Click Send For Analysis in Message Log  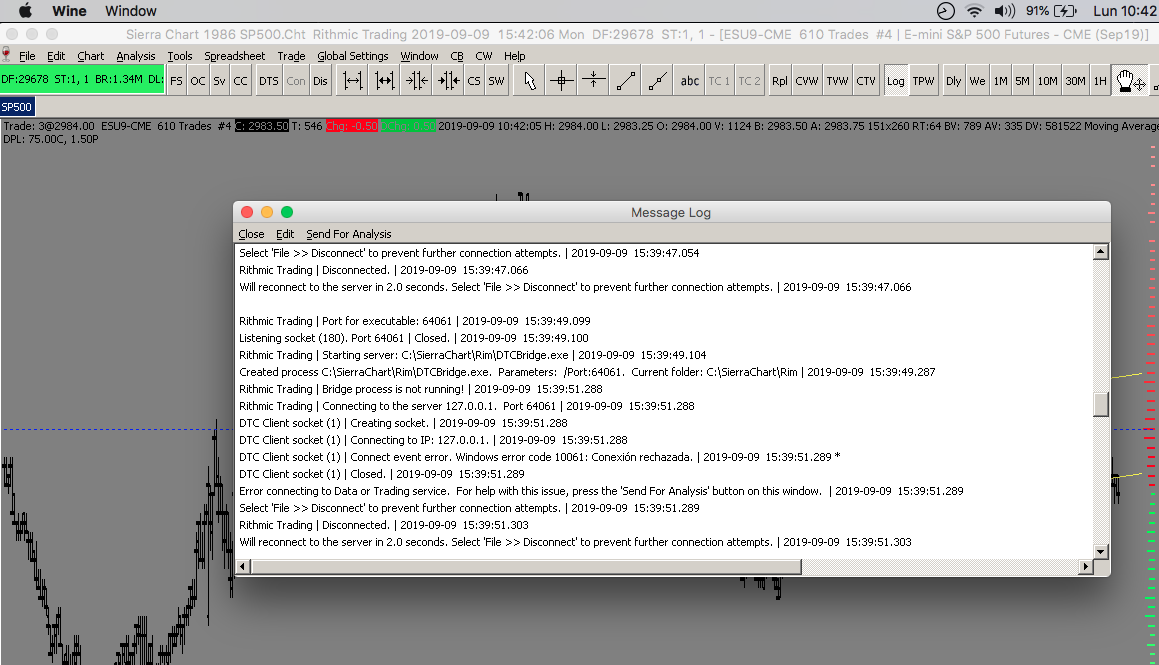(x=349, y=234)
